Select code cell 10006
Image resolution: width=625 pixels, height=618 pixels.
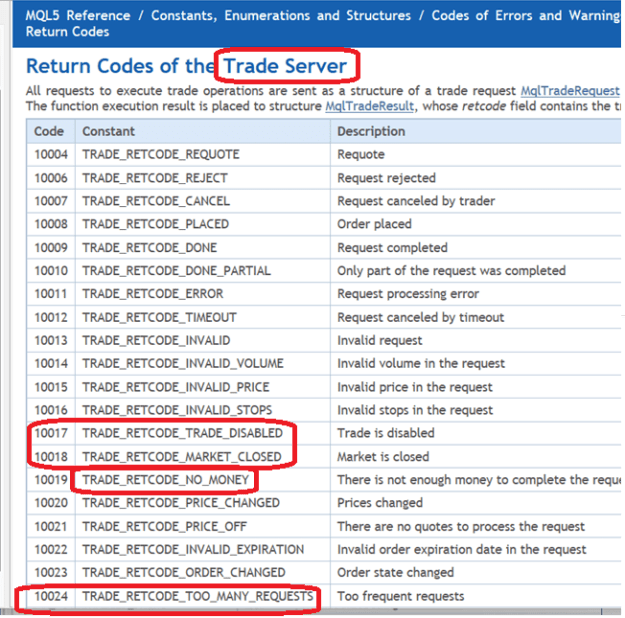[51, 178]
